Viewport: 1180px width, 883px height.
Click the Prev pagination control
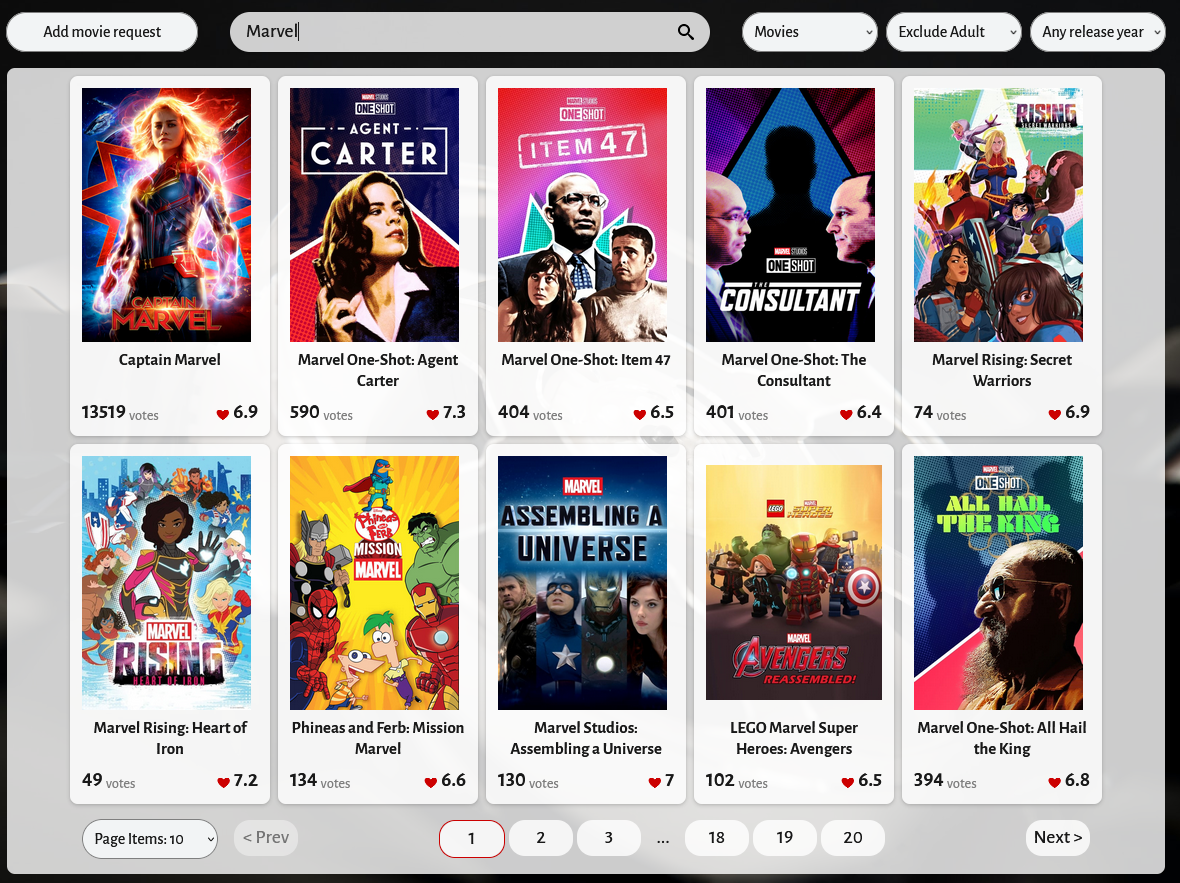click(265, 838)
